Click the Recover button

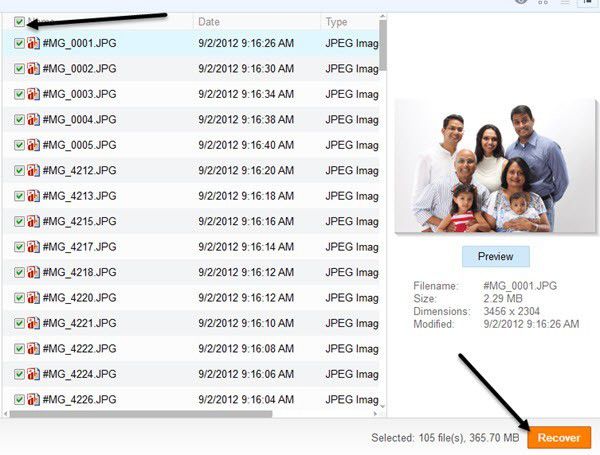(559, 437)
